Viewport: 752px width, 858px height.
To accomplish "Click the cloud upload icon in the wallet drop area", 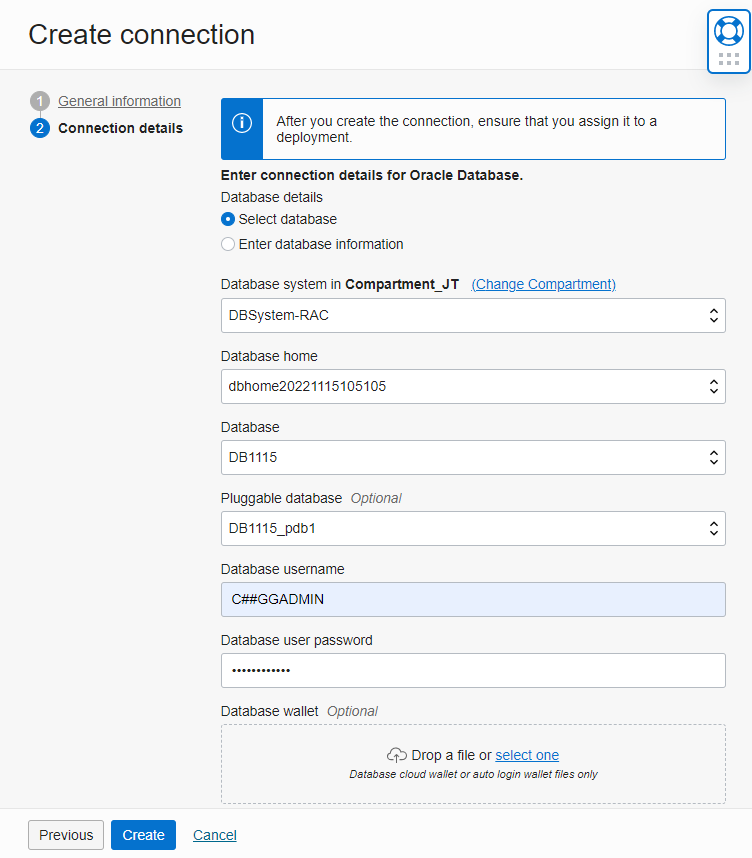I will 397,754.
